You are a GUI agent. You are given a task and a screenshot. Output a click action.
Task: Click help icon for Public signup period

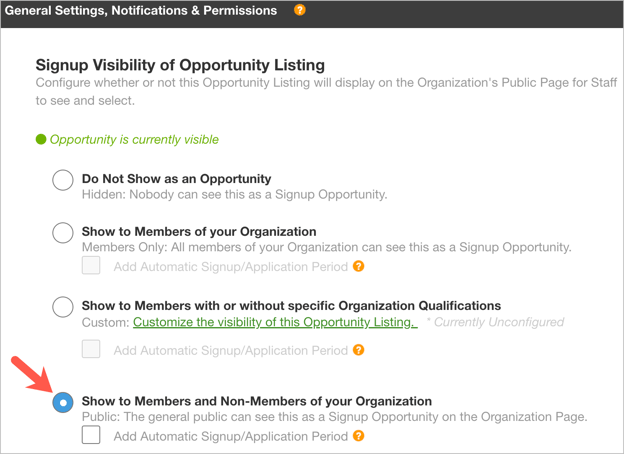coord(359,436)
